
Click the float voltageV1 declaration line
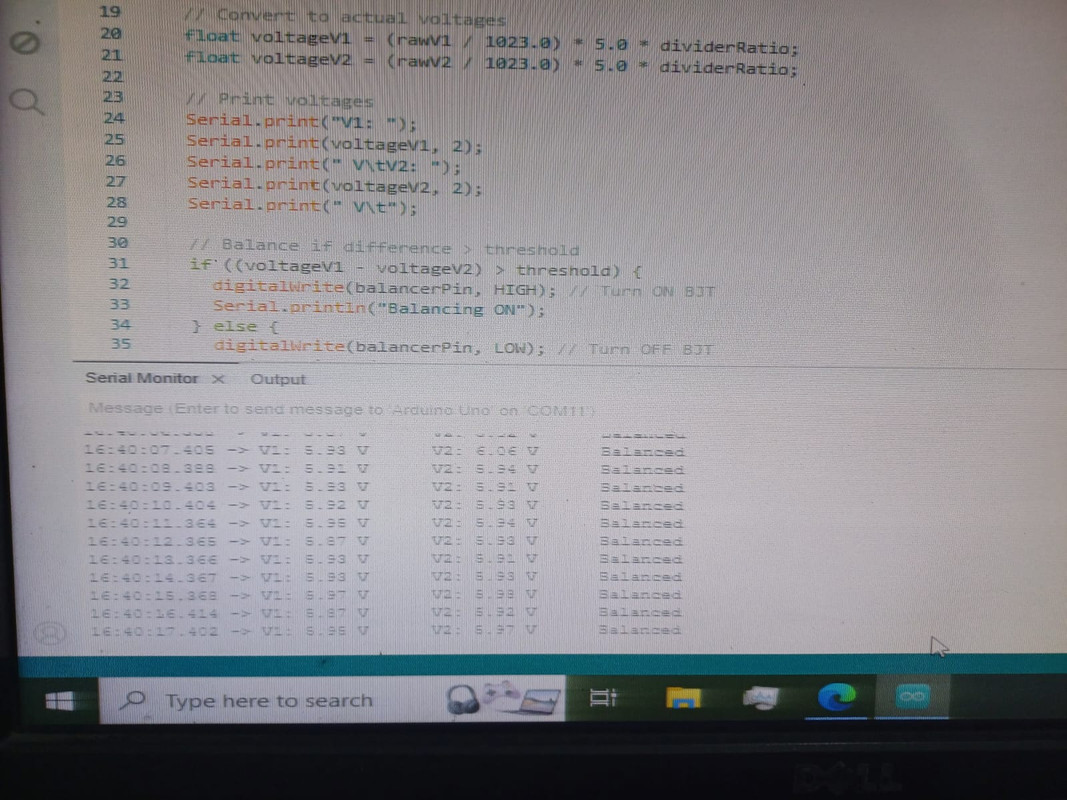(491, 42)
